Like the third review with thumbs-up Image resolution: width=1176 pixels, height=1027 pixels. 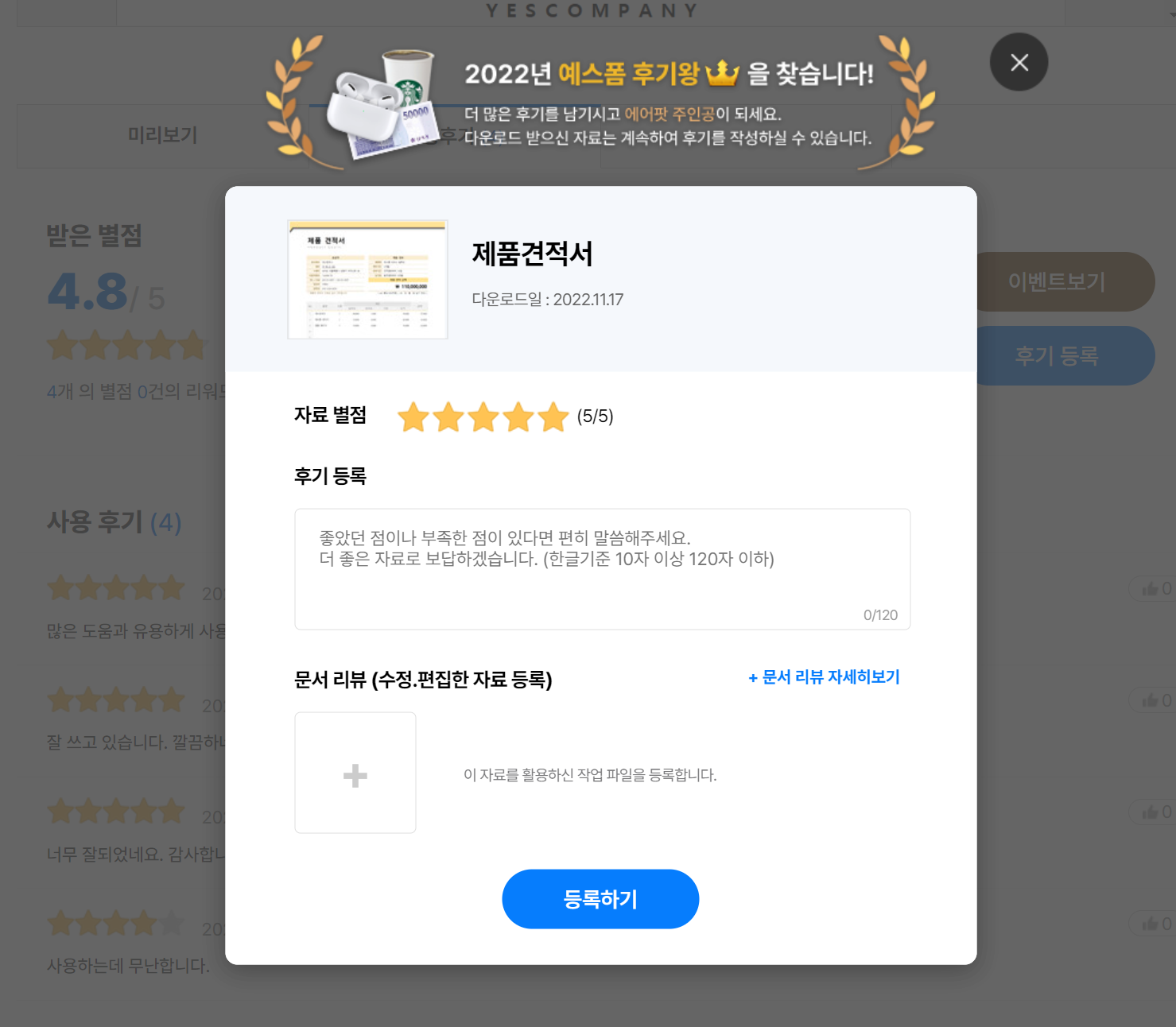(x=1153, y=812)
